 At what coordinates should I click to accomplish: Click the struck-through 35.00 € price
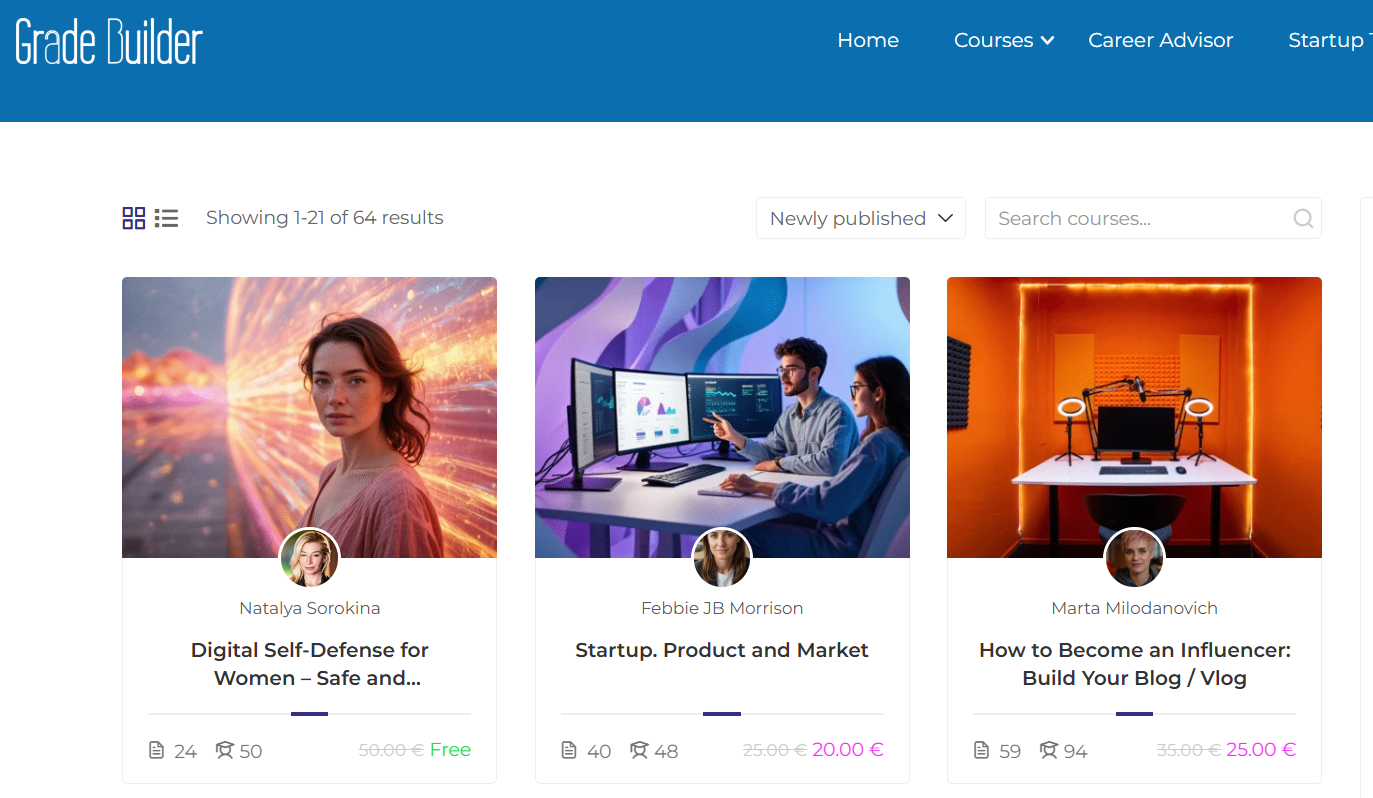(x=1189, y=750)
